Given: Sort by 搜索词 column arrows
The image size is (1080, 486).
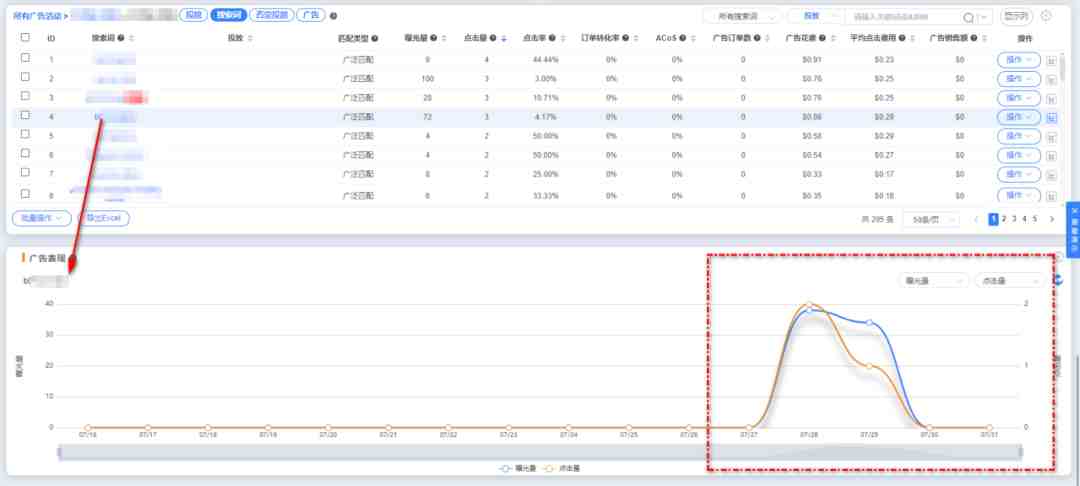Looking at the screenshot, I should point(131,39).
